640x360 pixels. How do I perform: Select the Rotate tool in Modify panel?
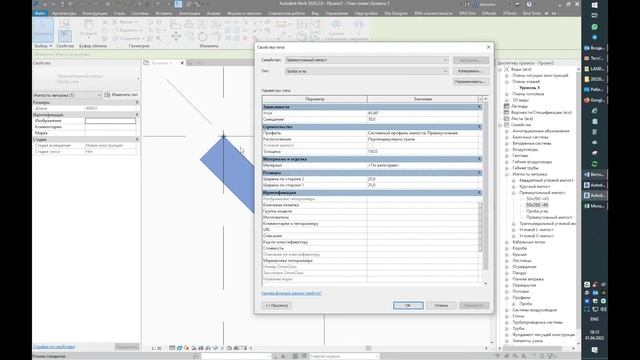203,37
